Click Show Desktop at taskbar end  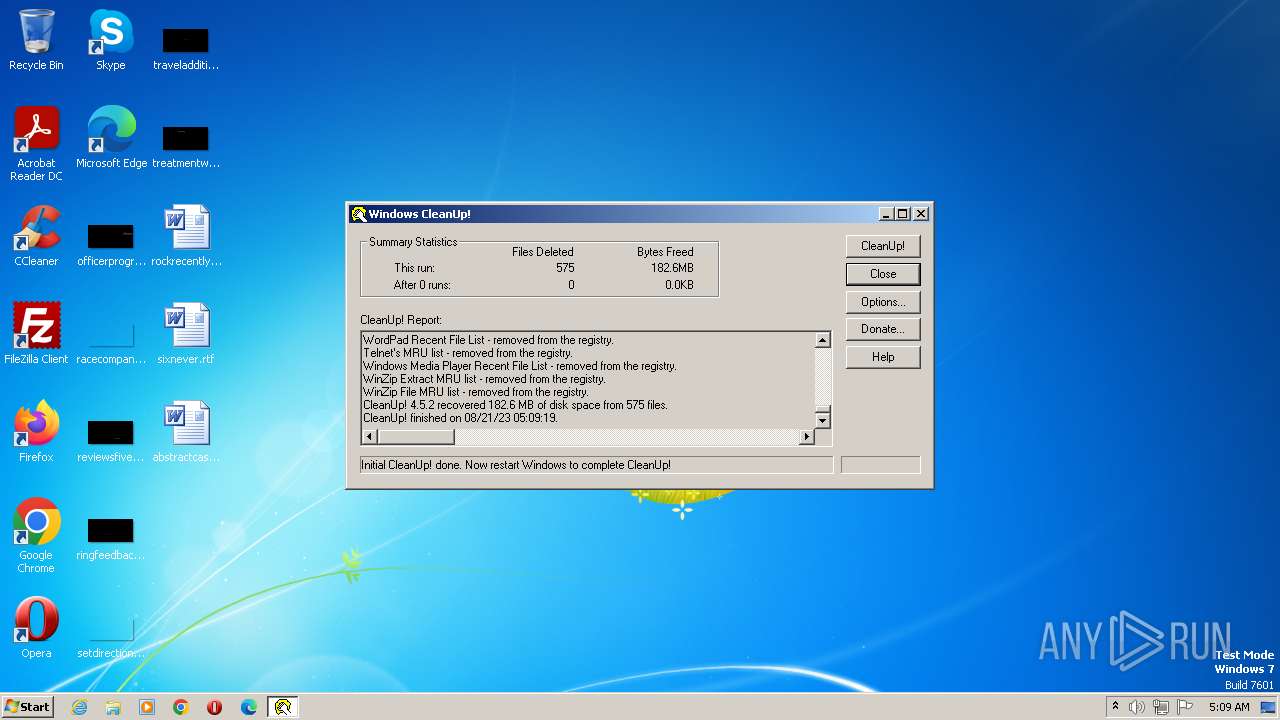pos(1269,707)
